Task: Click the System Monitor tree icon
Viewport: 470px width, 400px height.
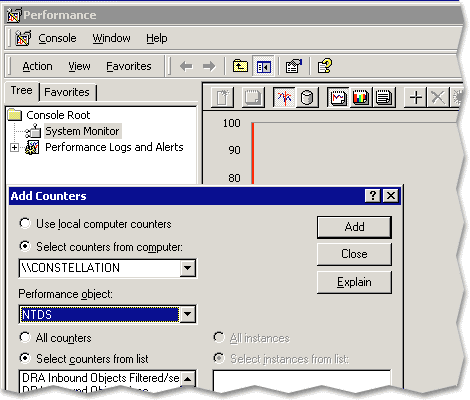Action: pos(33,131)
